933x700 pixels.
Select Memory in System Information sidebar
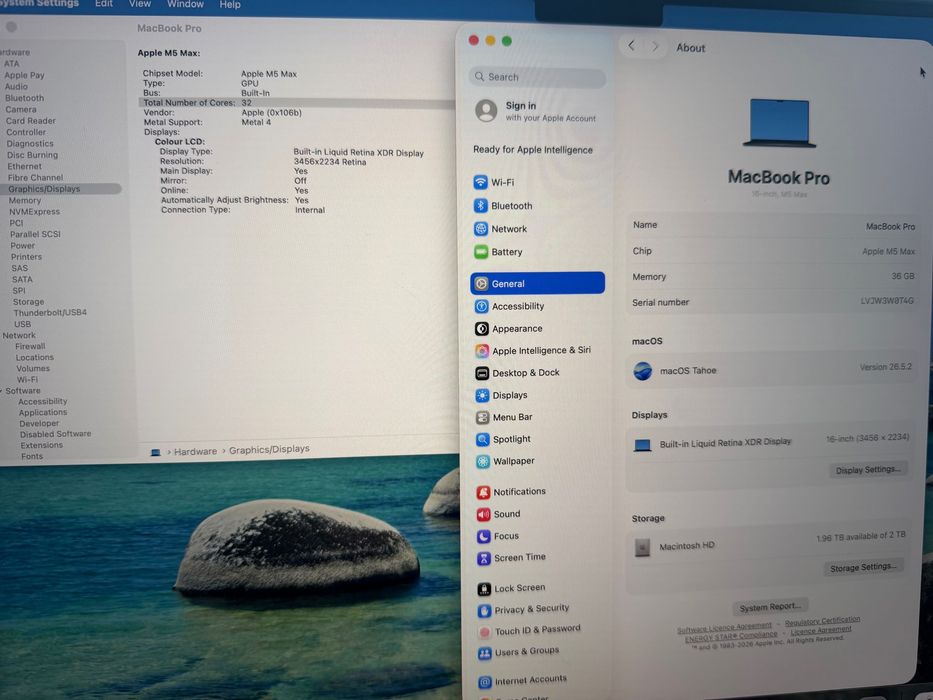[x=25, y=201]
